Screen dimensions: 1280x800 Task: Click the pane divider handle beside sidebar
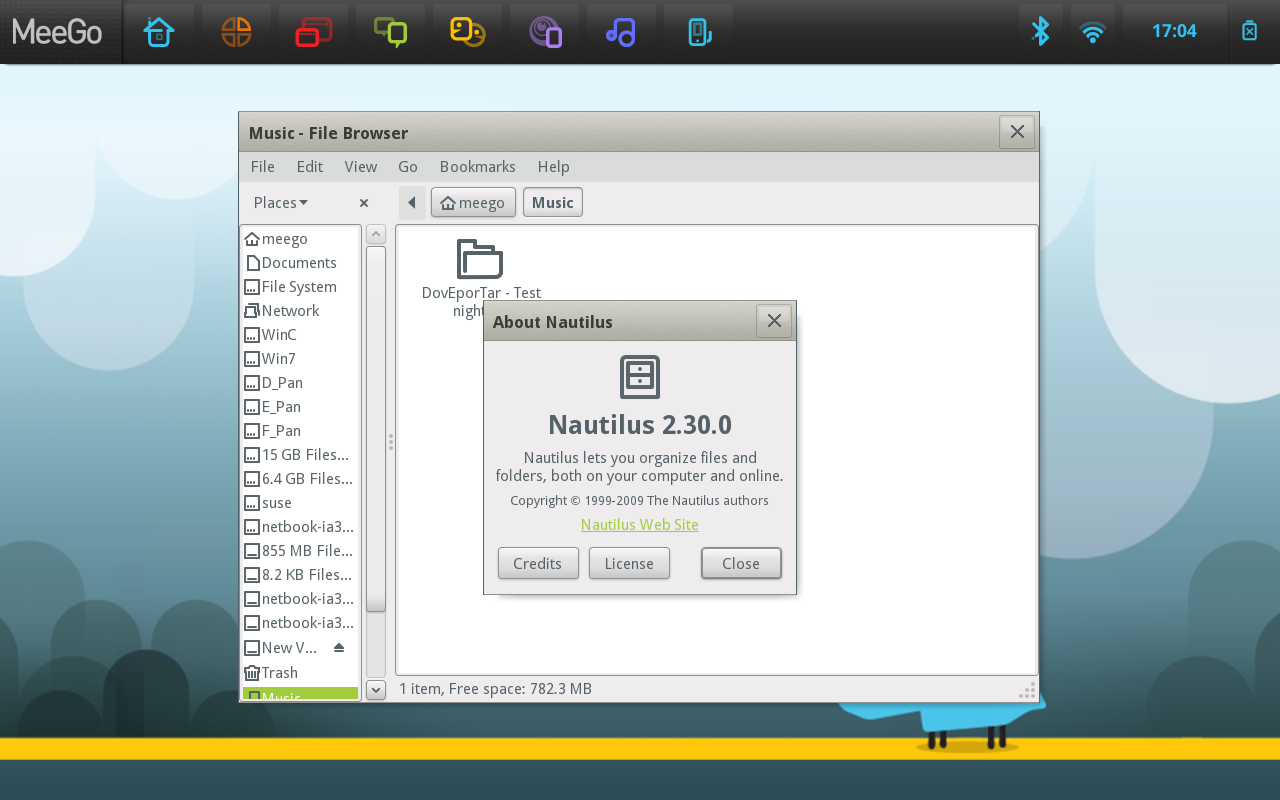(x=391, y=442)
